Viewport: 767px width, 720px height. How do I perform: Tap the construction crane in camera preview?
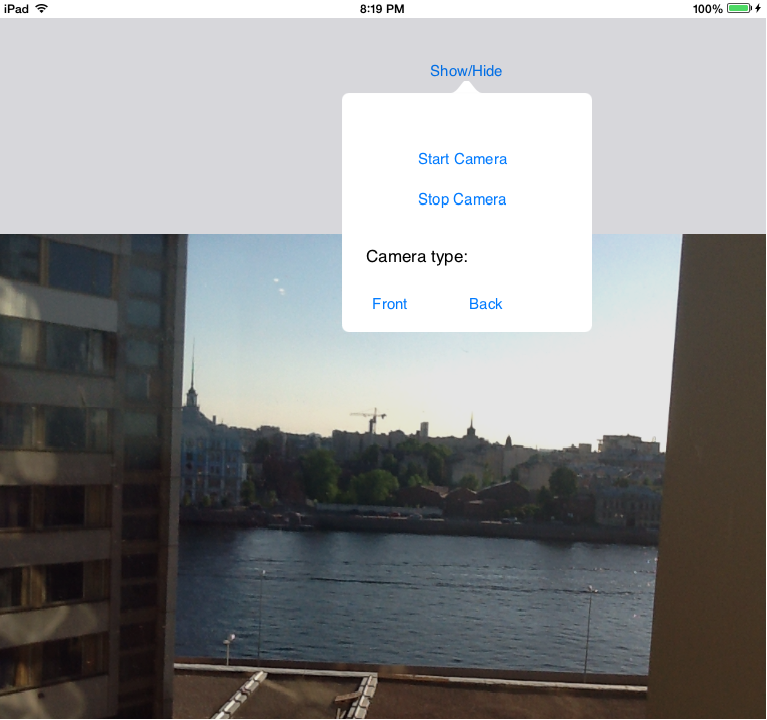[x=370, y=418]
